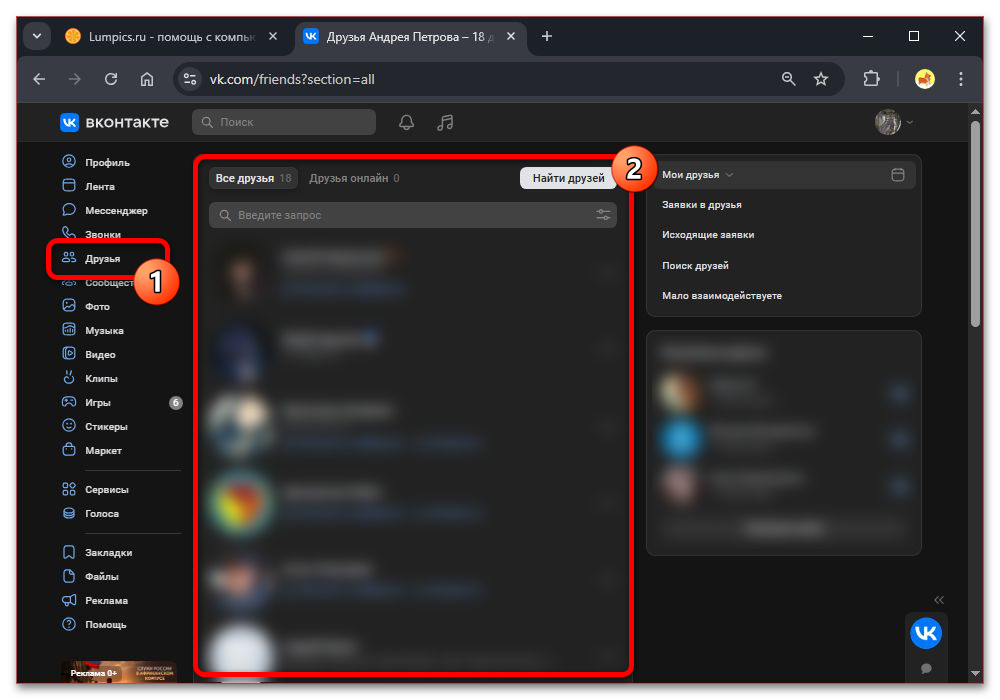Open the chat bubble icon at bottom right
Viewport: 1000px width, 700px height.
pos(926,668)
